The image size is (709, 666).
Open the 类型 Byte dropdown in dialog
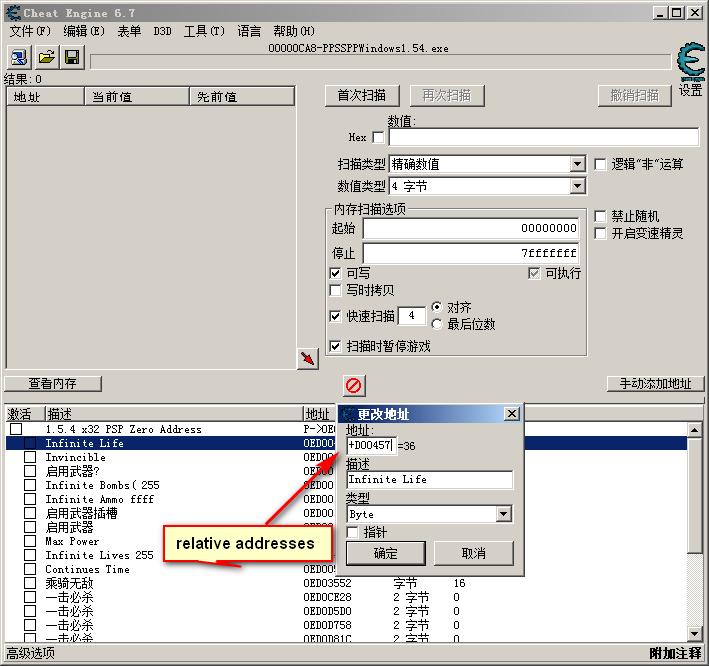coord(504,514)
